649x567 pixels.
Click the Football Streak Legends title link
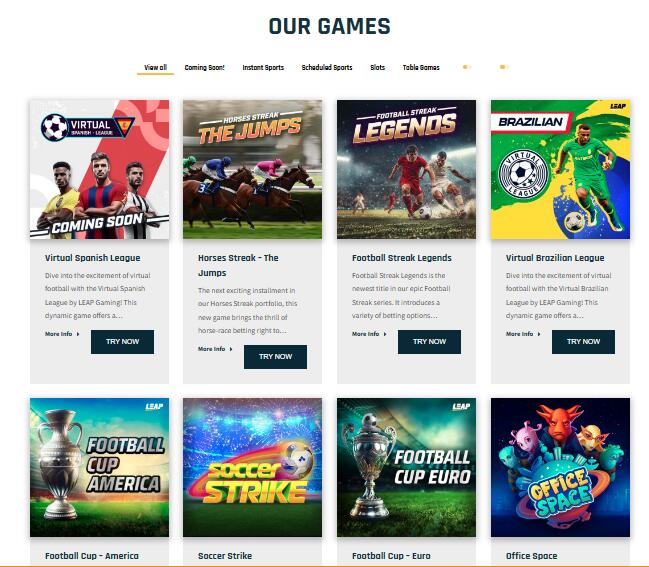click(x=401, y=257)
